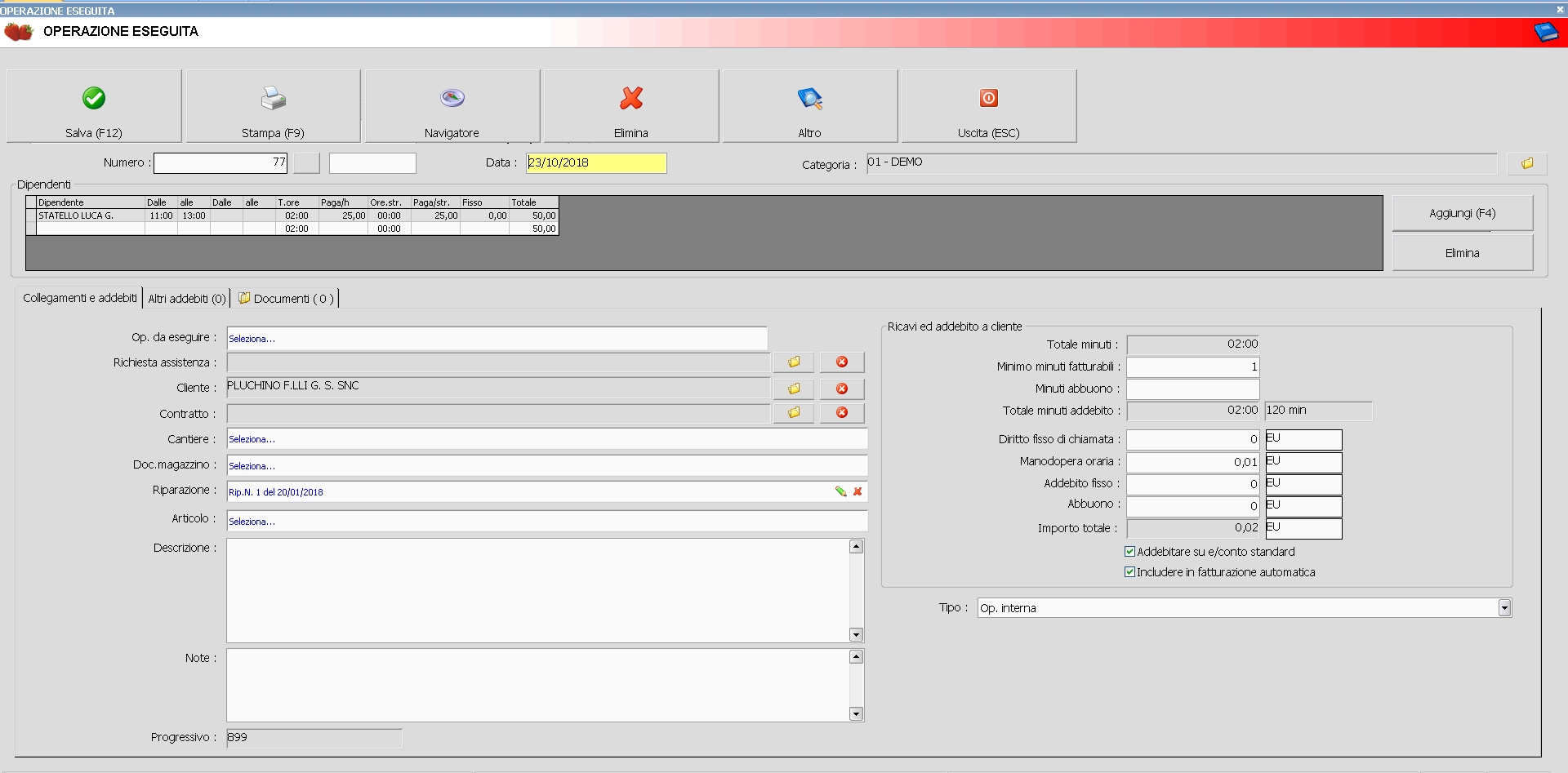Open the Tipo dropdown arrow
This screenshot has height=773, width=1568.
1504,608
